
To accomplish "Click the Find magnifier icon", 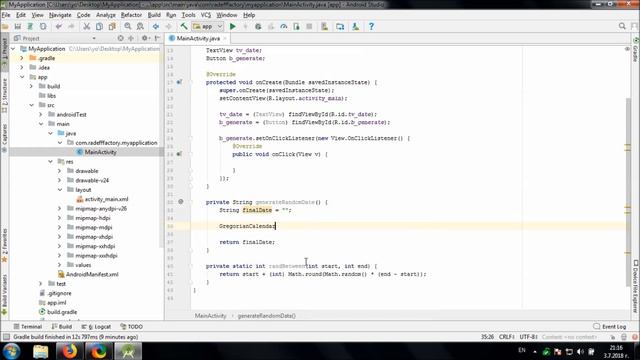I will click(128, 27).
